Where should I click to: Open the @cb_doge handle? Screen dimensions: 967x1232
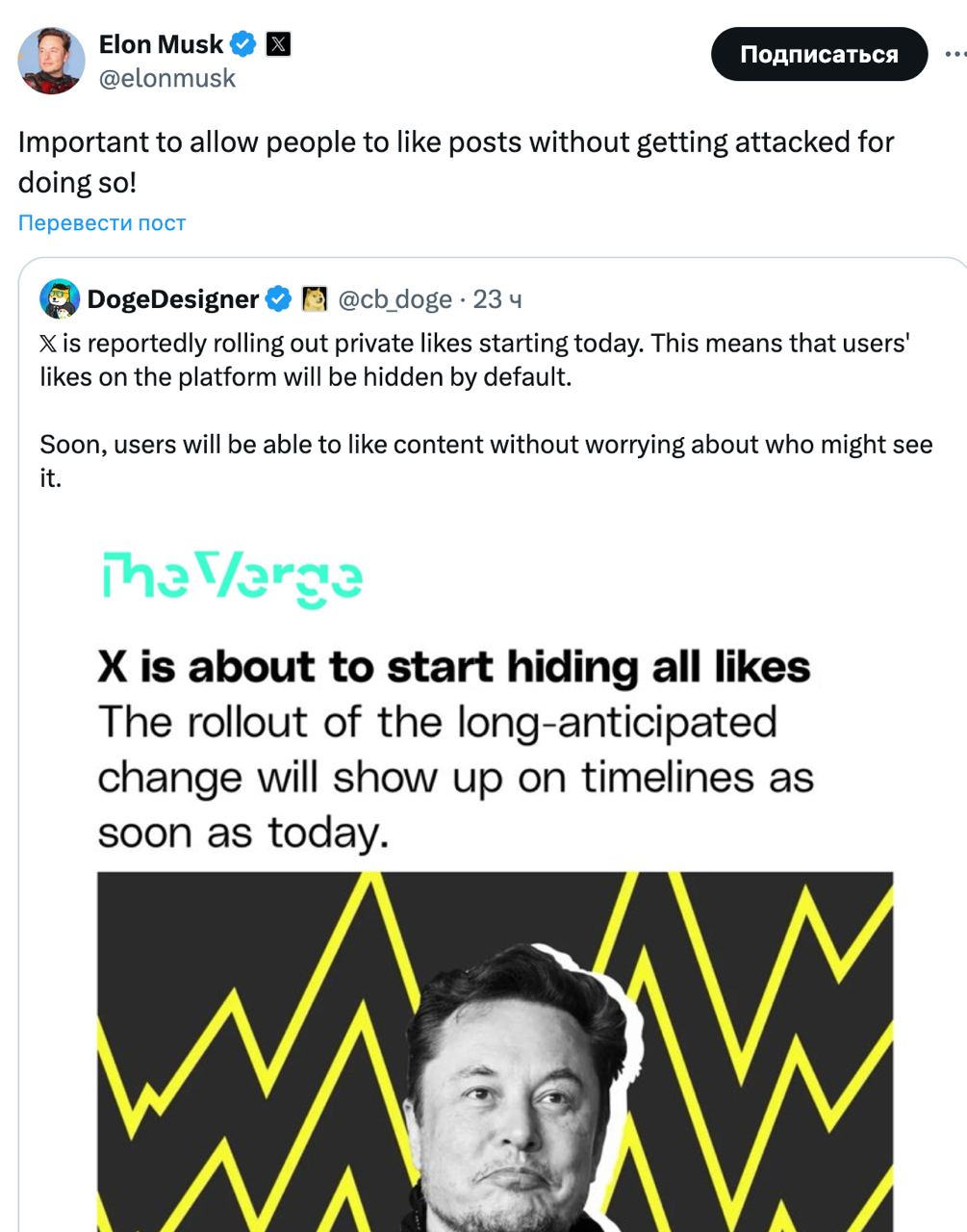coord(394,299)
